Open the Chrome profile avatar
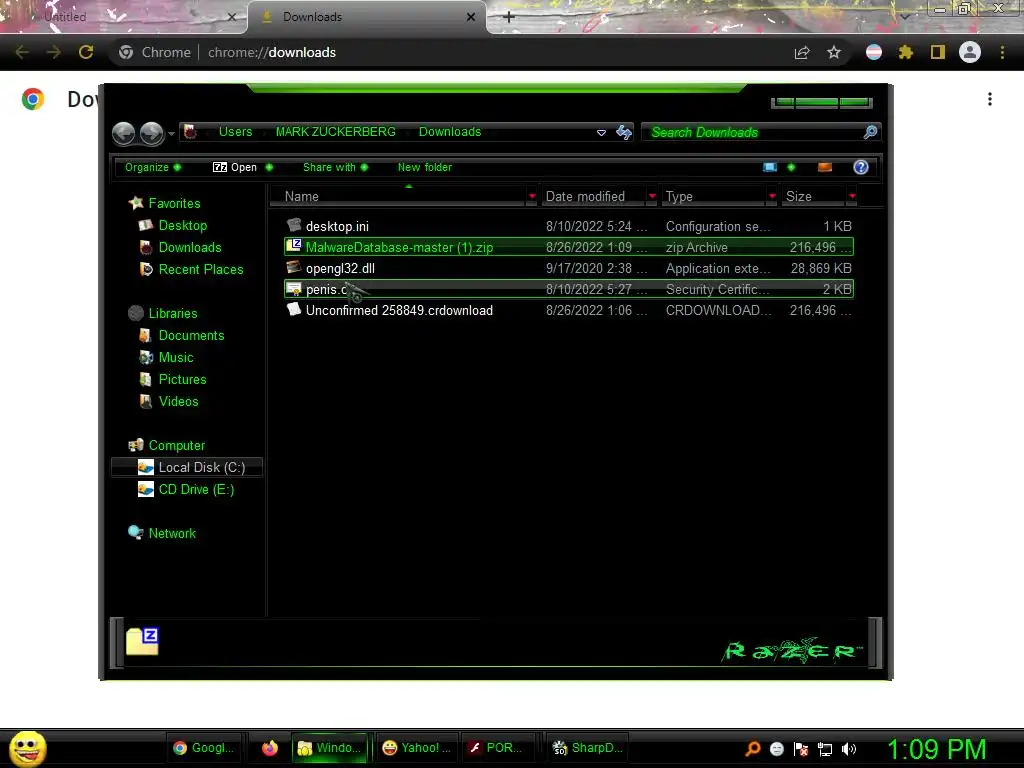Screen dimensions: 1024x768 click(970, 52)
